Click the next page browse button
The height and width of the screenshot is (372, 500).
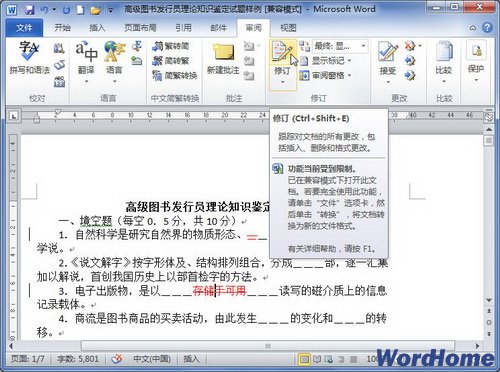click(489, 334)
